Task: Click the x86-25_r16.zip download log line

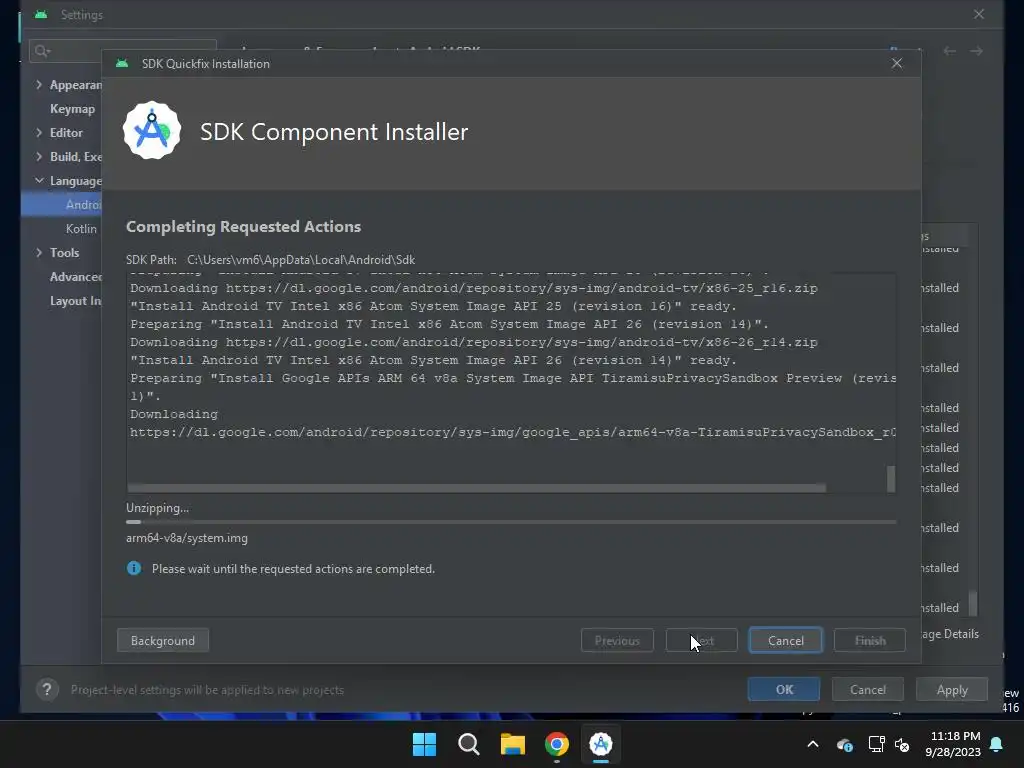Action: click(473, 288)
